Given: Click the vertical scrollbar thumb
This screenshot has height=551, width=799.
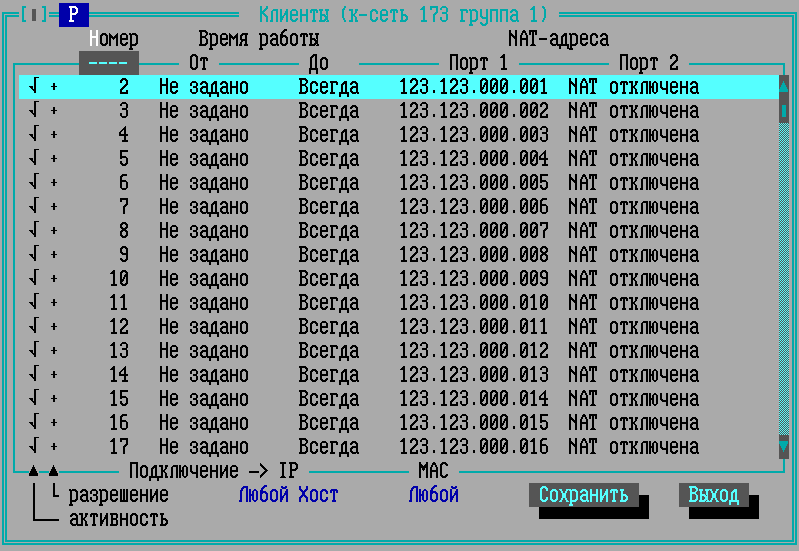Looking at the screenshot, I should point(784,110).
